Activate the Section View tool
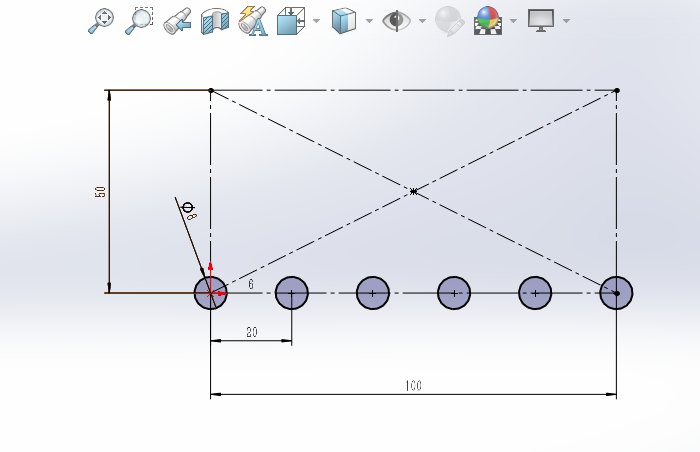700x452 pixels. coord(215,21)
